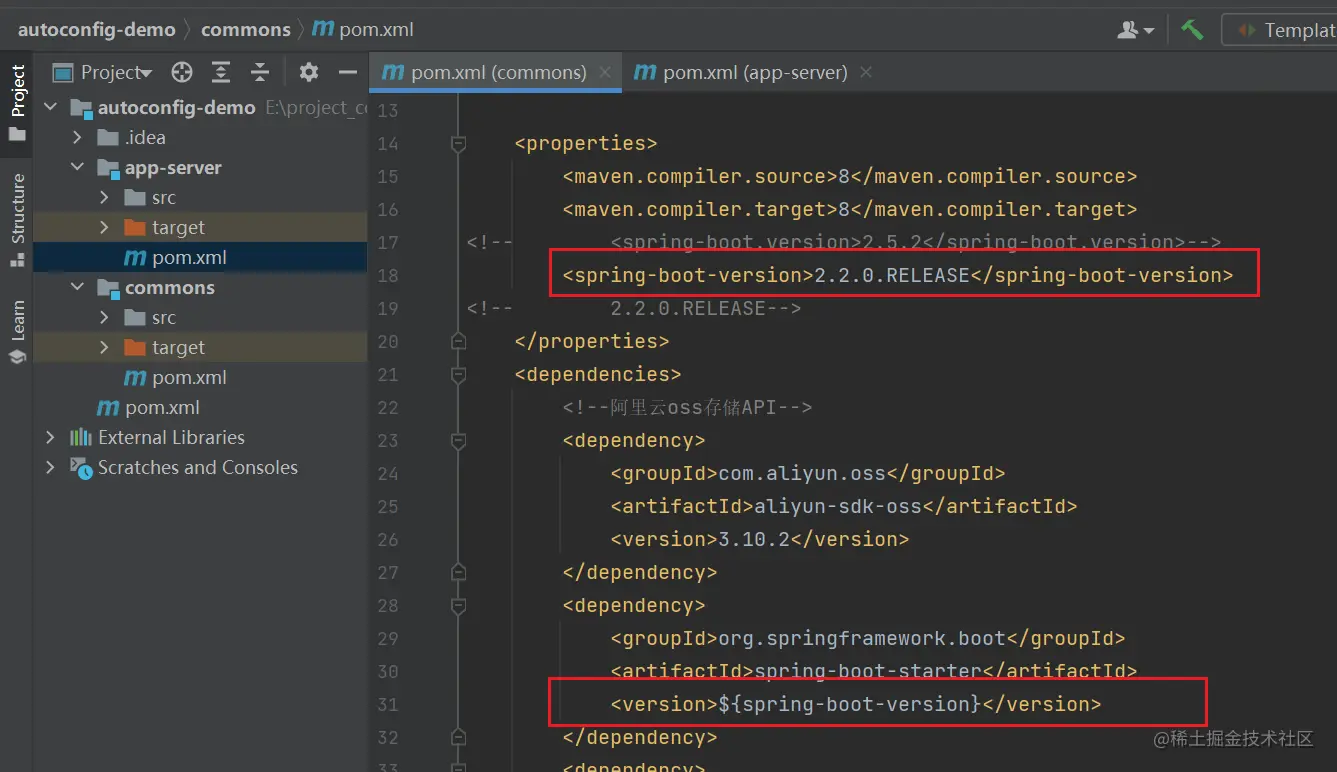Click the locate-in-project target icon
This screenshot has width=1337, height=772.
(181, 72)
